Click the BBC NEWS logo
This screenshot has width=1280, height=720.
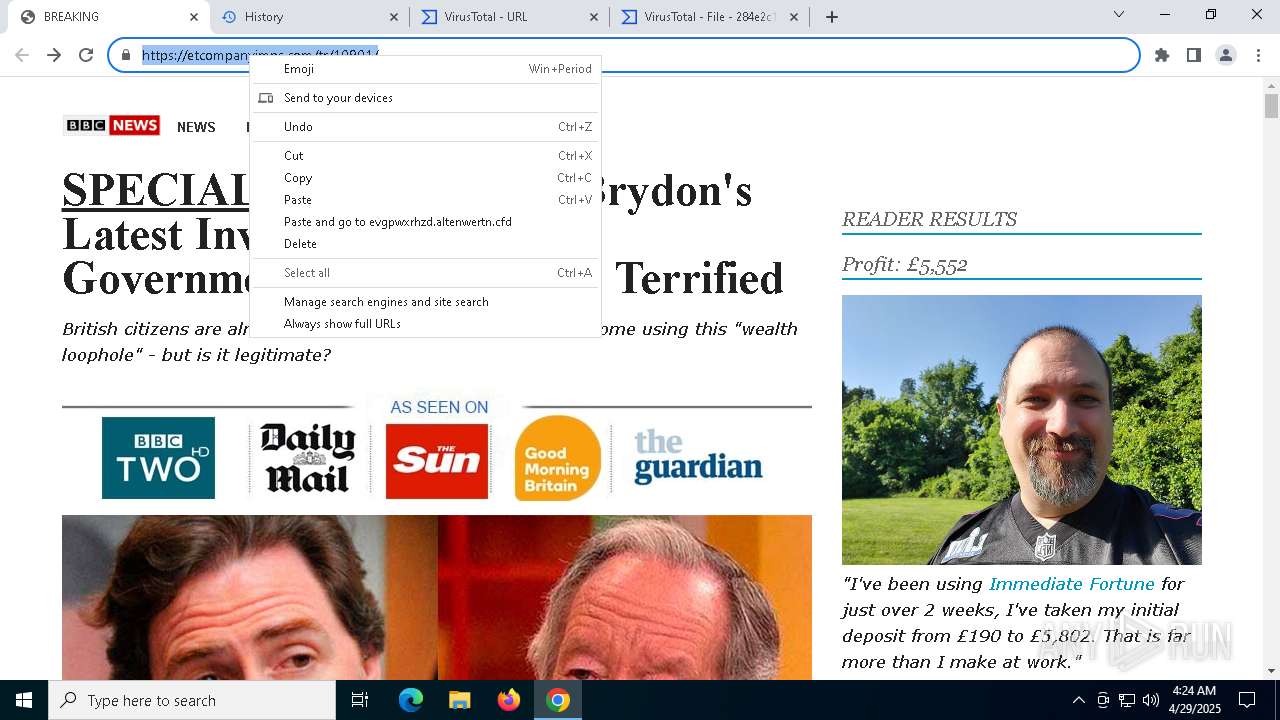111,125
